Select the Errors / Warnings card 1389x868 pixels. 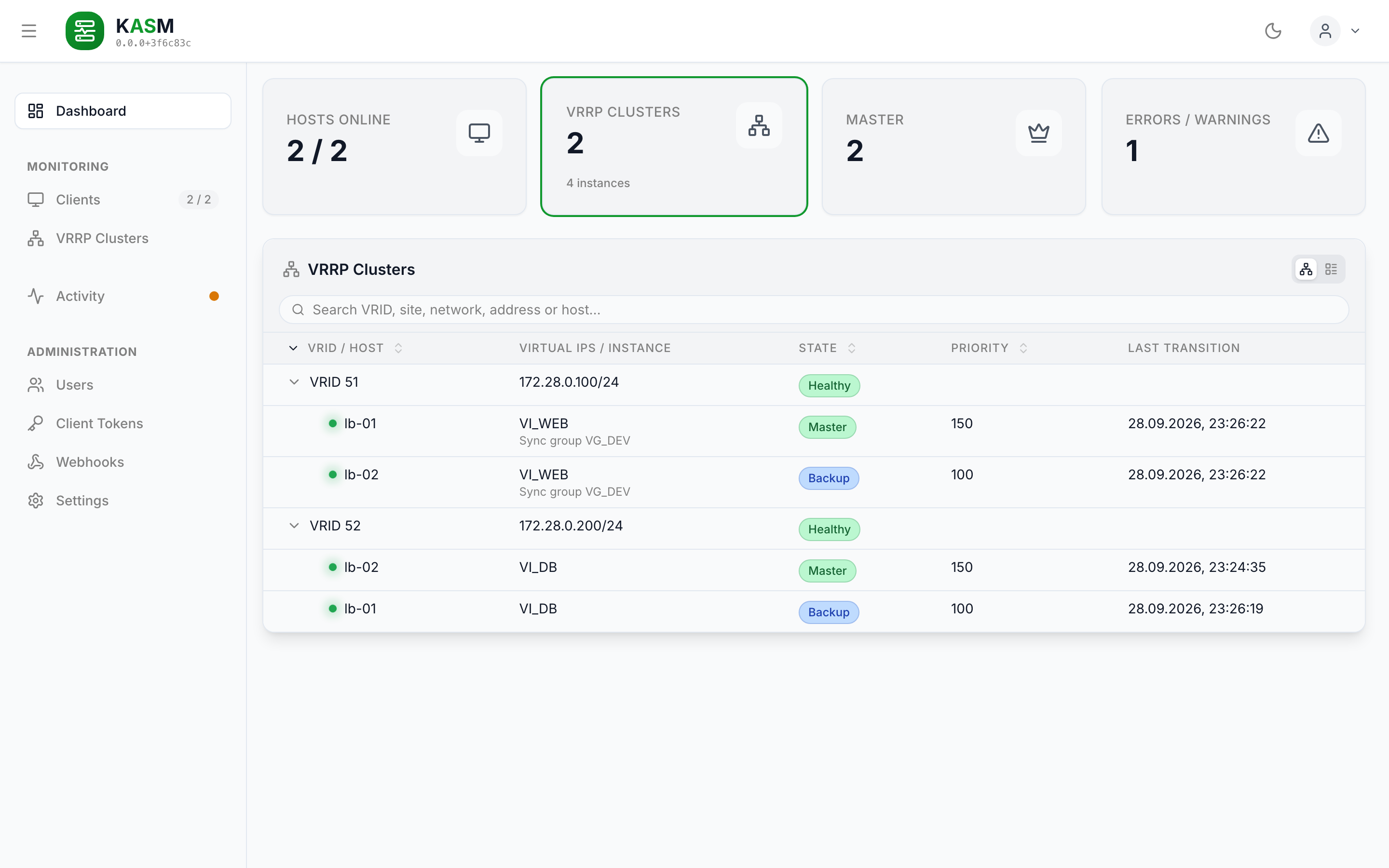click(1233, 147)
